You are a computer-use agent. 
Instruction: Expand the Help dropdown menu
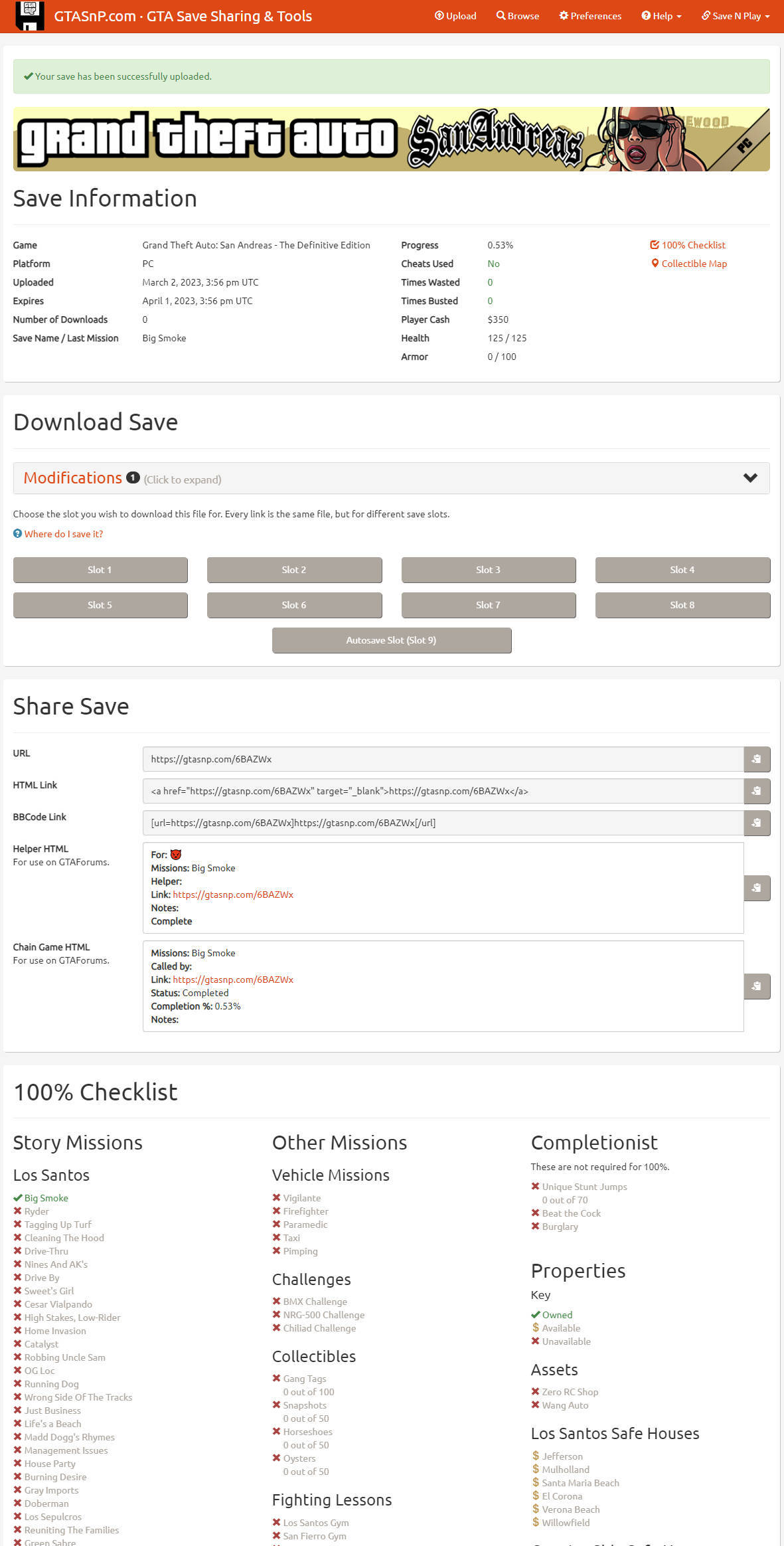661,16
